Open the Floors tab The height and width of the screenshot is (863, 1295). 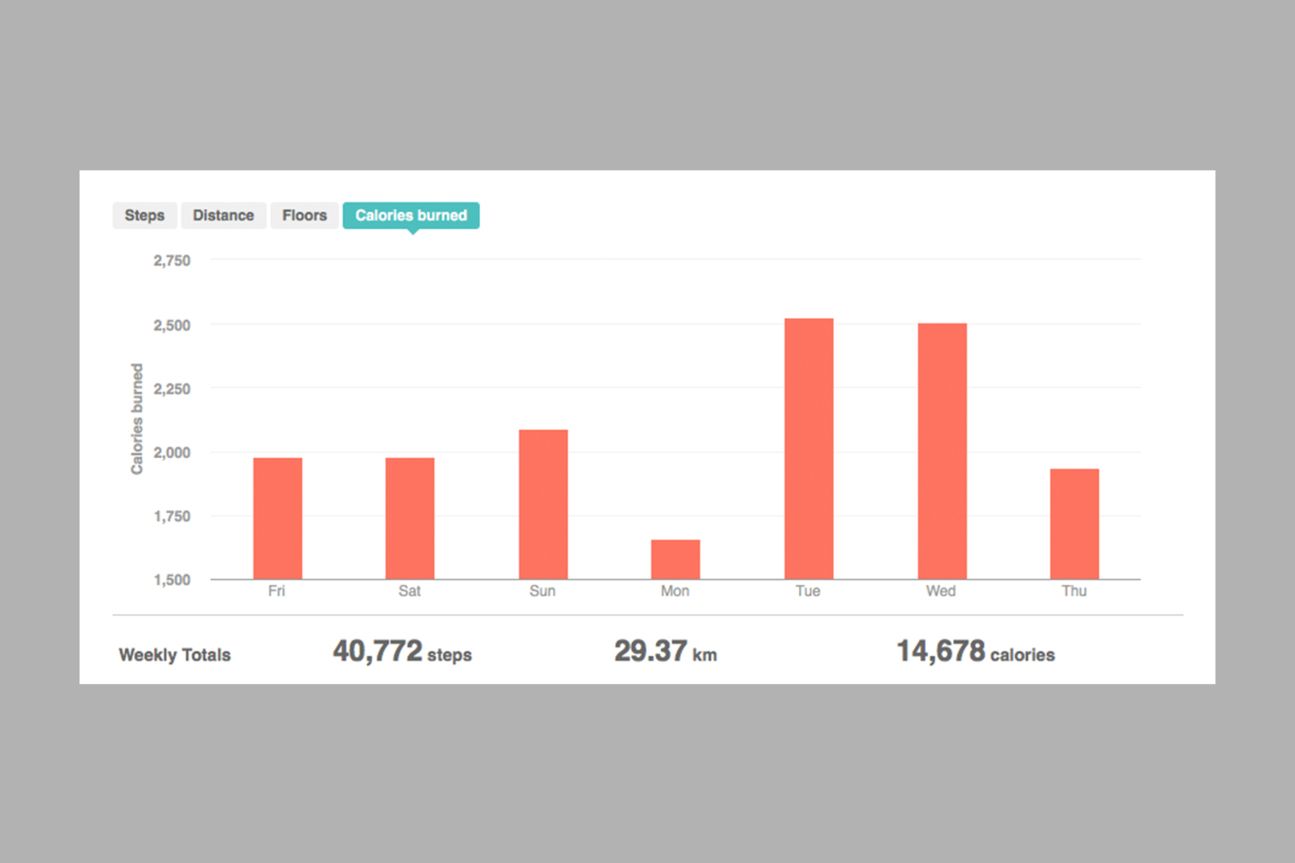[304, 215]
